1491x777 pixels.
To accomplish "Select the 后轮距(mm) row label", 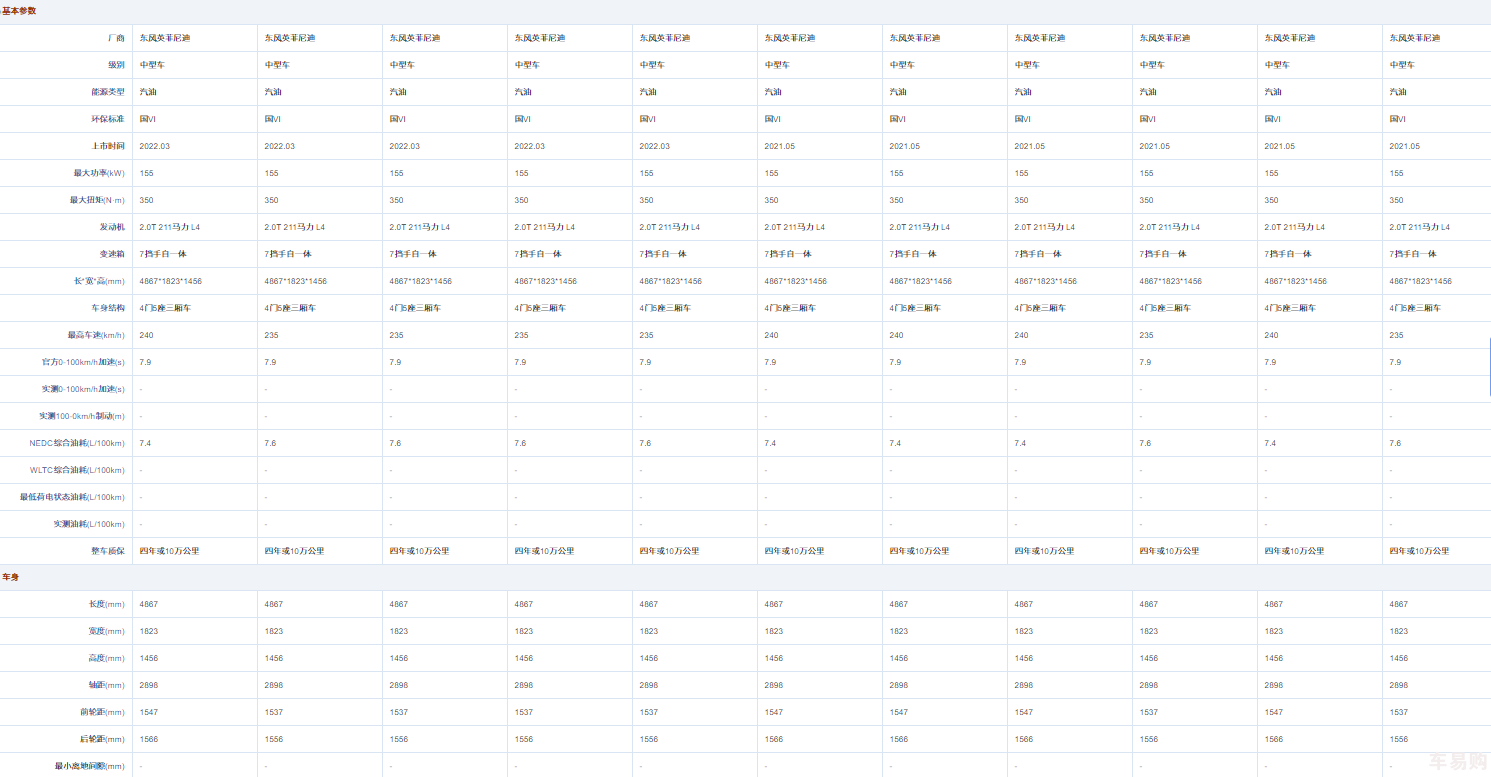I will tap(102, 739).
